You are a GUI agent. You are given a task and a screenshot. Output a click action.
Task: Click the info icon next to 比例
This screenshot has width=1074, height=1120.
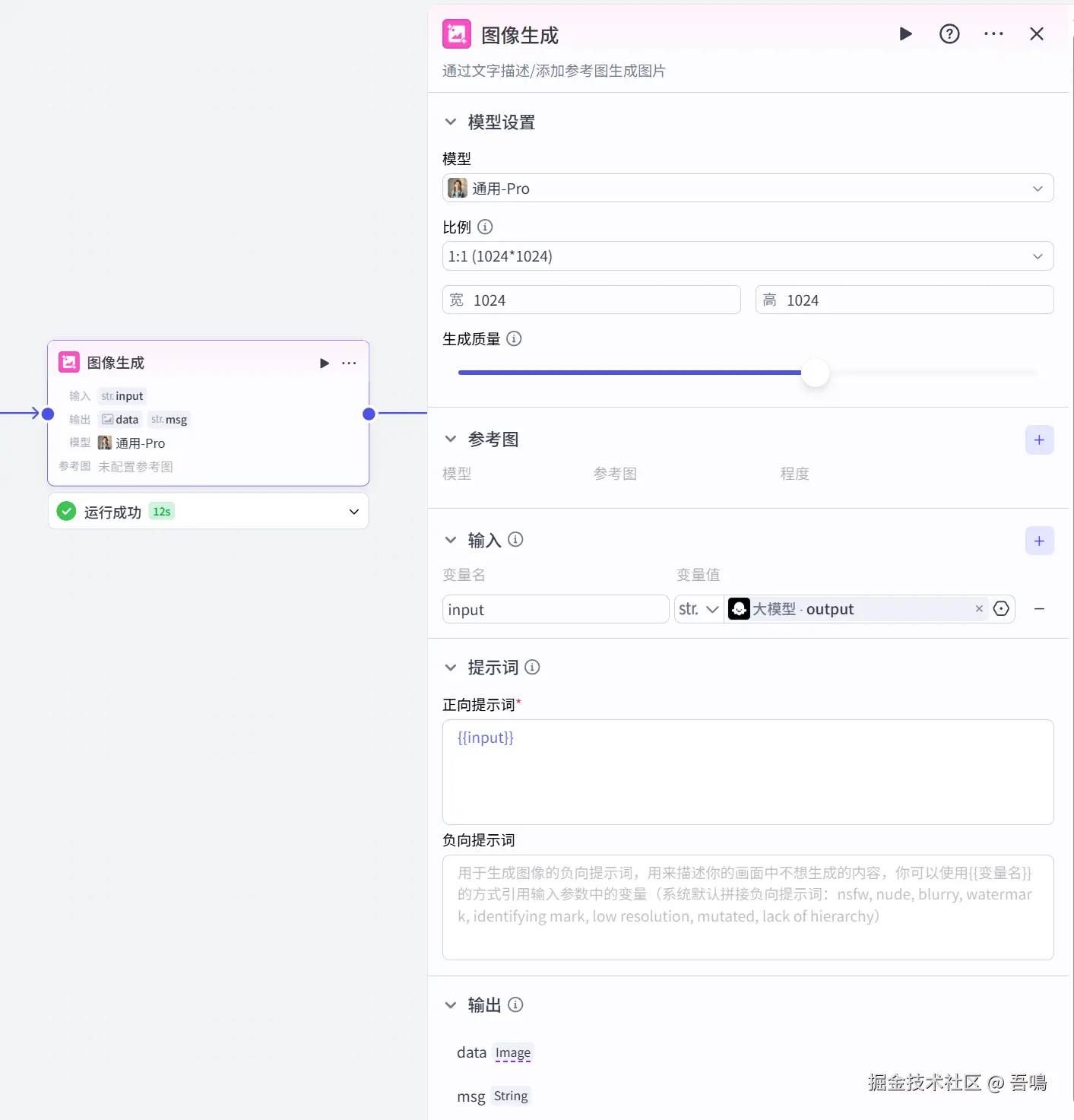coord(485,227)
